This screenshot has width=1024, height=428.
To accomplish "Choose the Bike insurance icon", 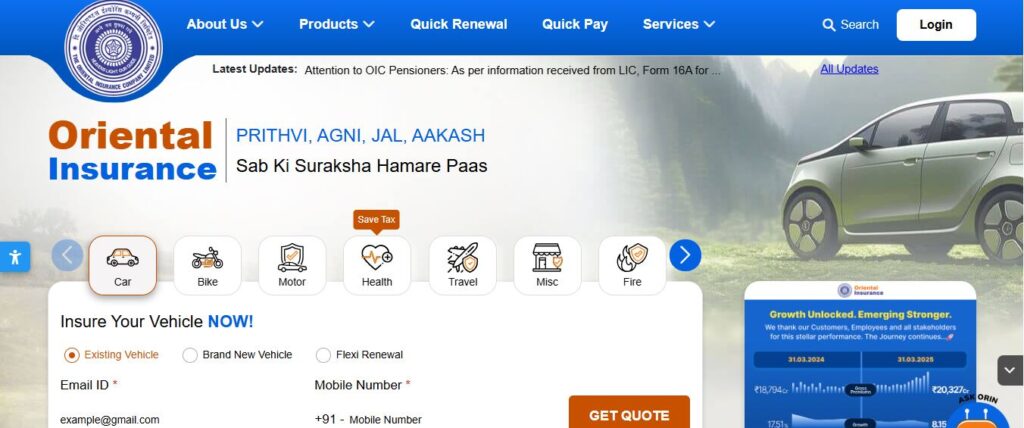I will (207, 265).
